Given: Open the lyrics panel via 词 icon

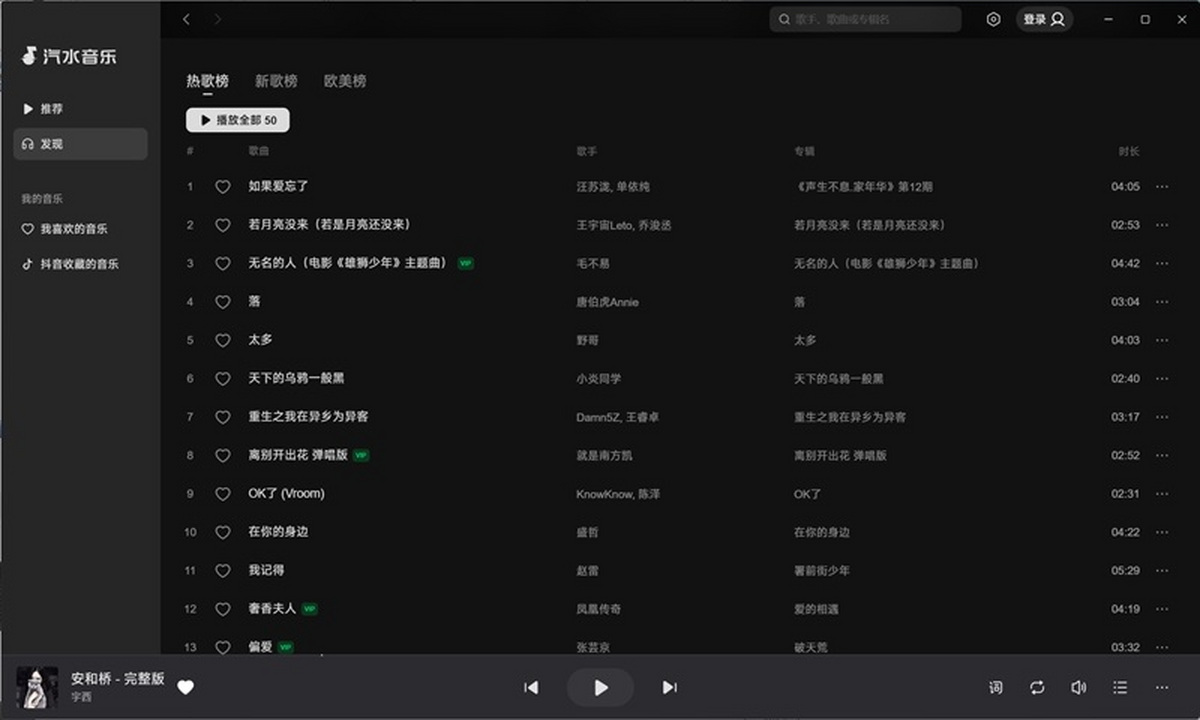Looking at the screenshot, I should point(995,687).
